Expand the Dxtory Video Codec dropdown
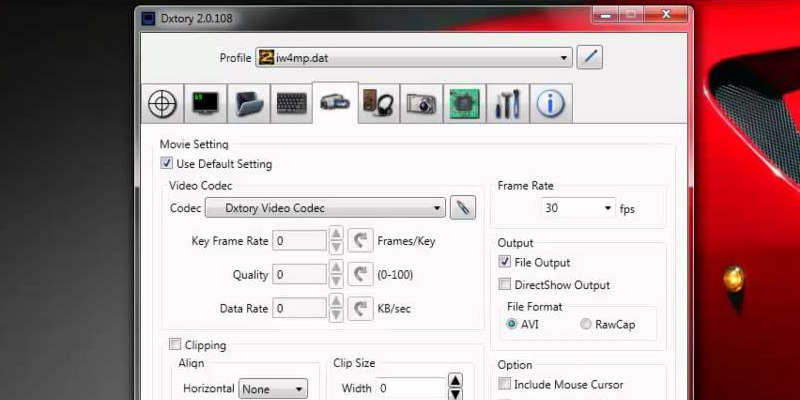 pos(326,208)
